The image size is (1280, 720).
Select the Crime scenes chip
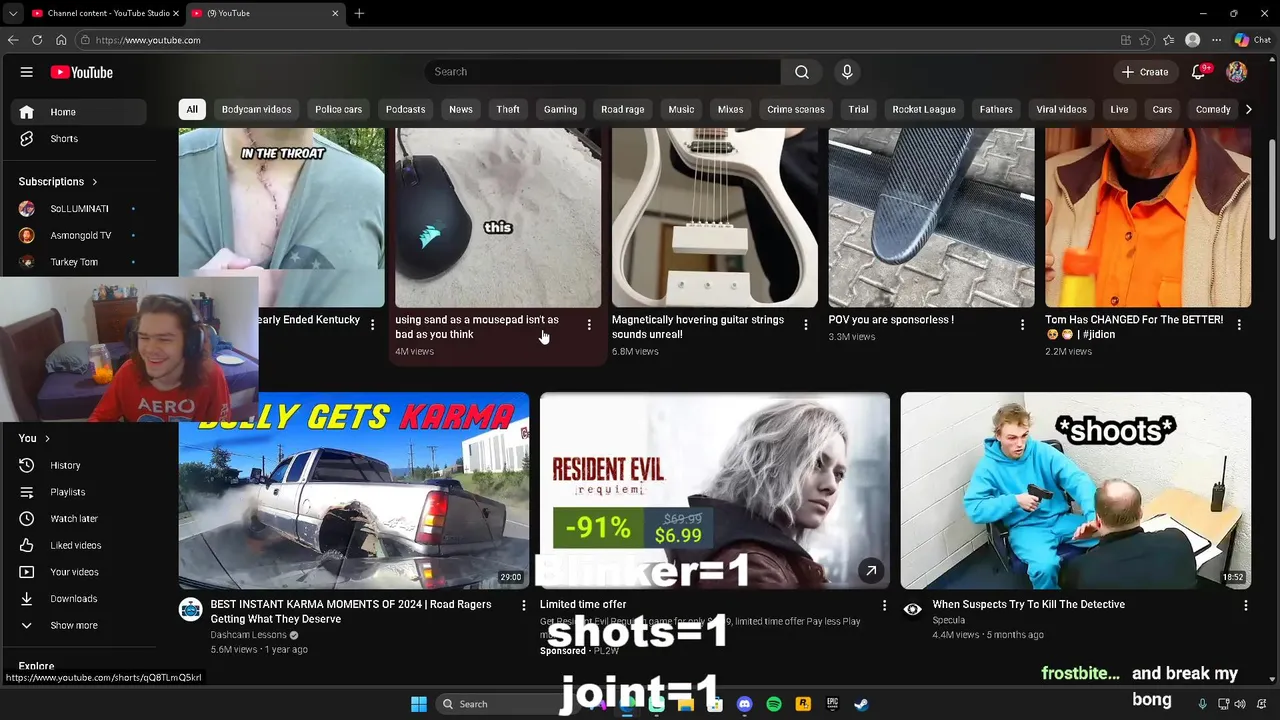tap(796, 109)
